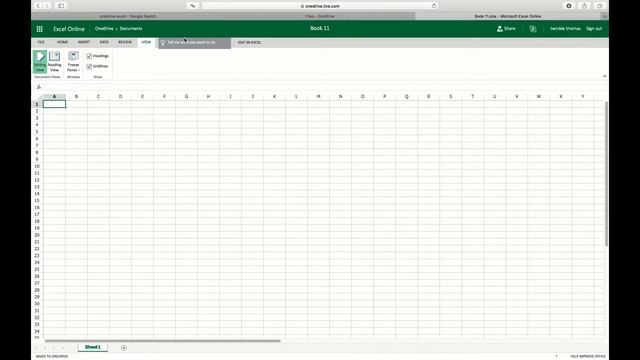The width and height of the screenshot is (640, 360).
Task: Click the formula fx icon
Action: (x=39, y=87)
